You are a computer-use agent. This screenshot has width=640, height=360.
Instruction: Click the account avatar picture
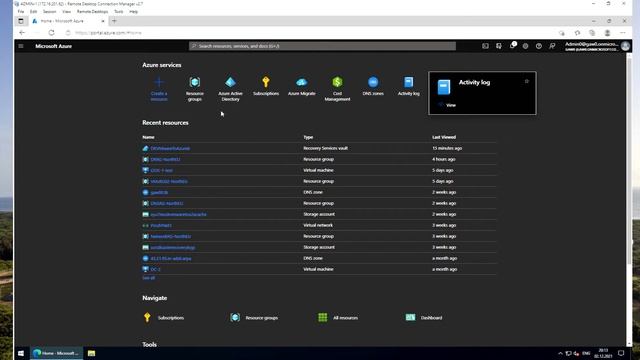coord(625,46)
